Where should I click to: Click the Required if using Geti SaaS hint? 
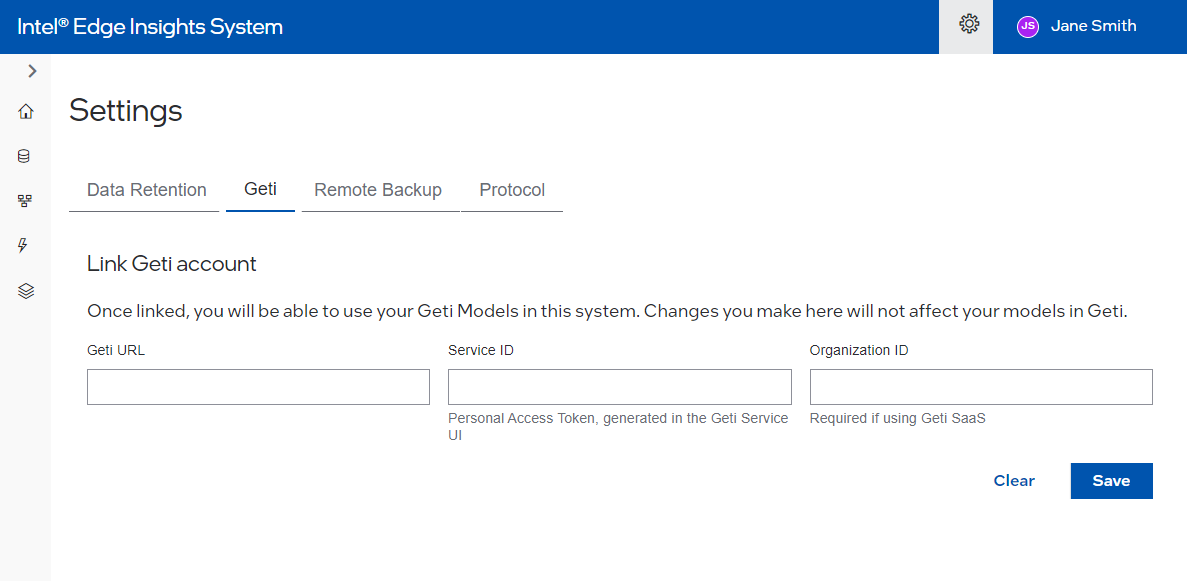tap(898, 418)
